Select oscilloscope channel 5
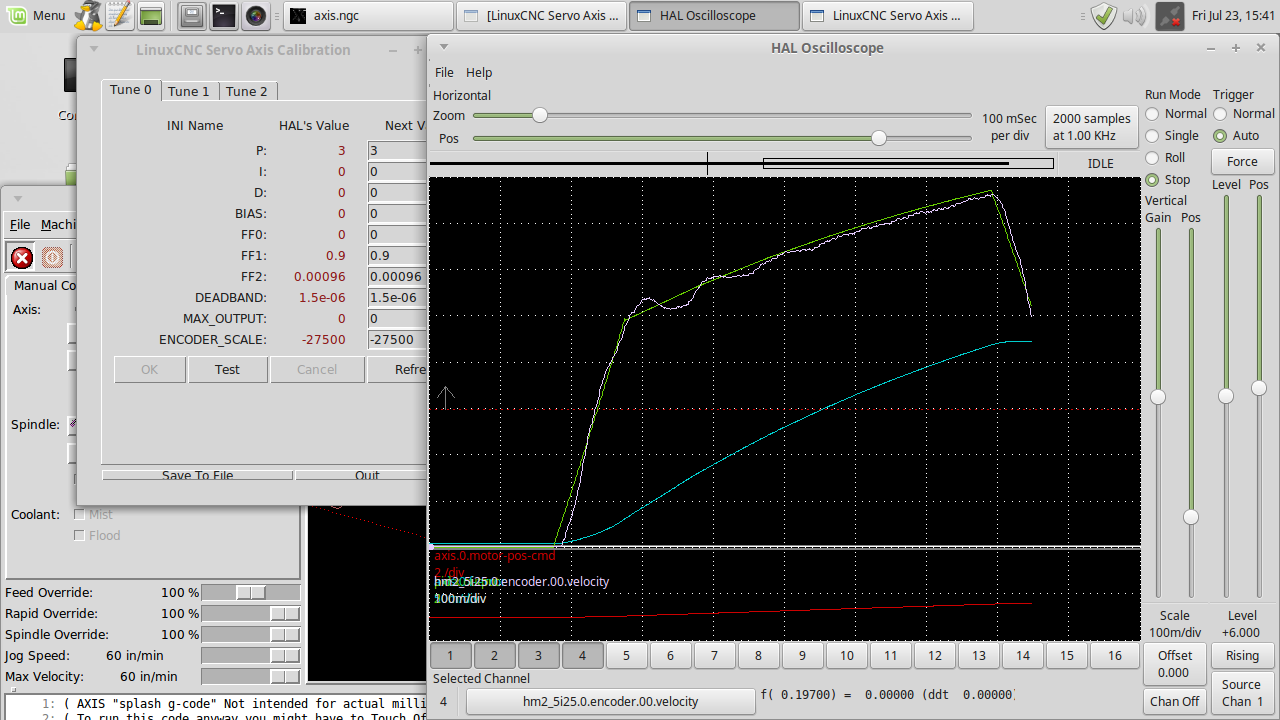 point(627,655)
